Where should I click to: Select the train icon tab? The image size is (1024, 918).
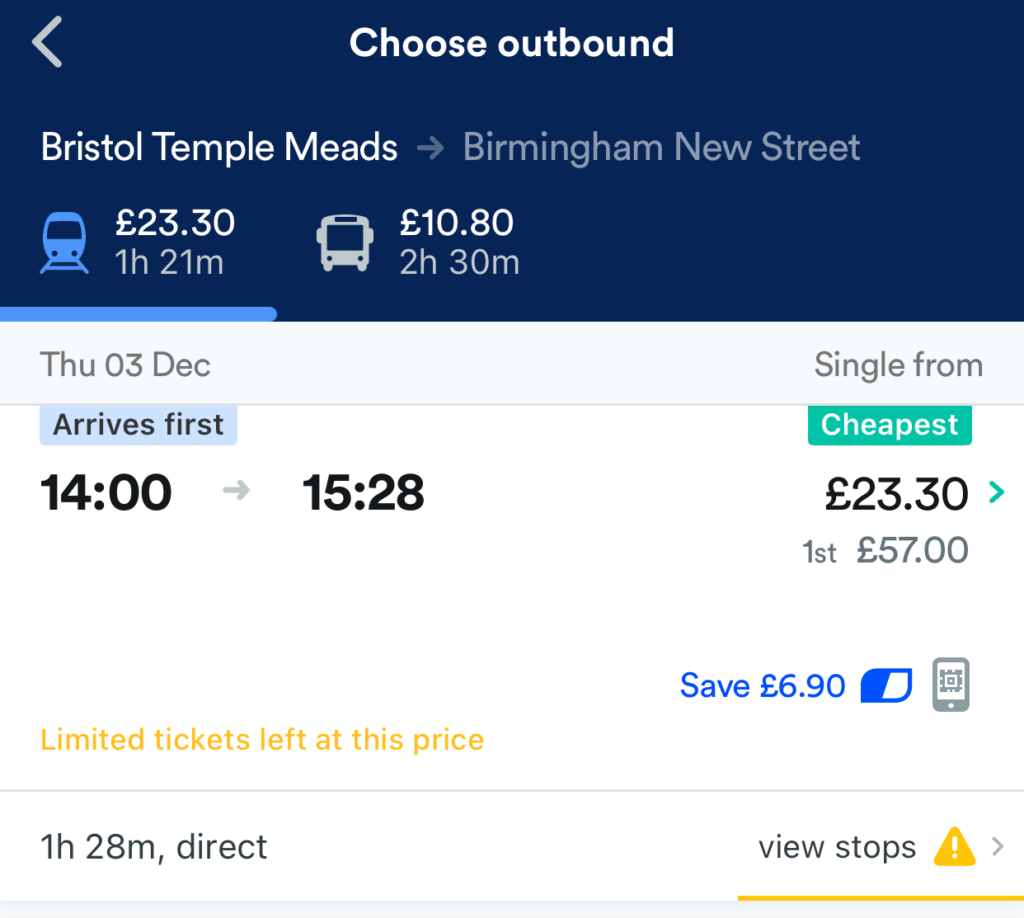click(64, 242)
